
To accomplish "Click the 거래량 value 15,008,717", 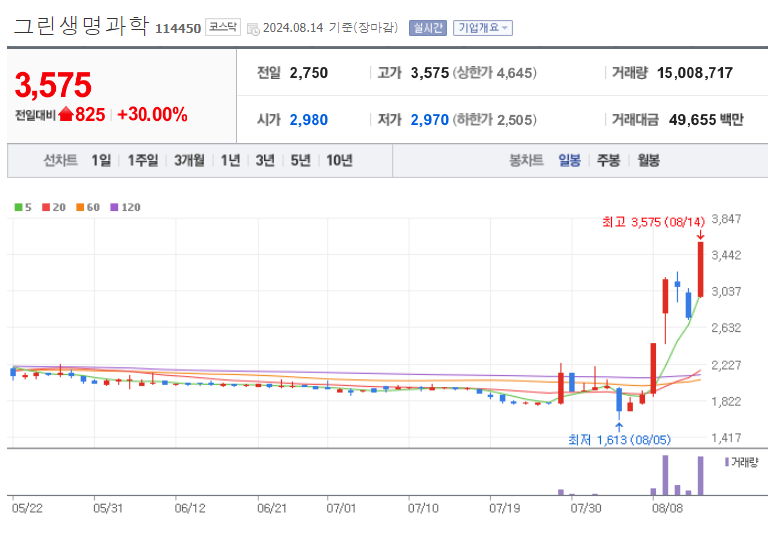I will (695, 73).
